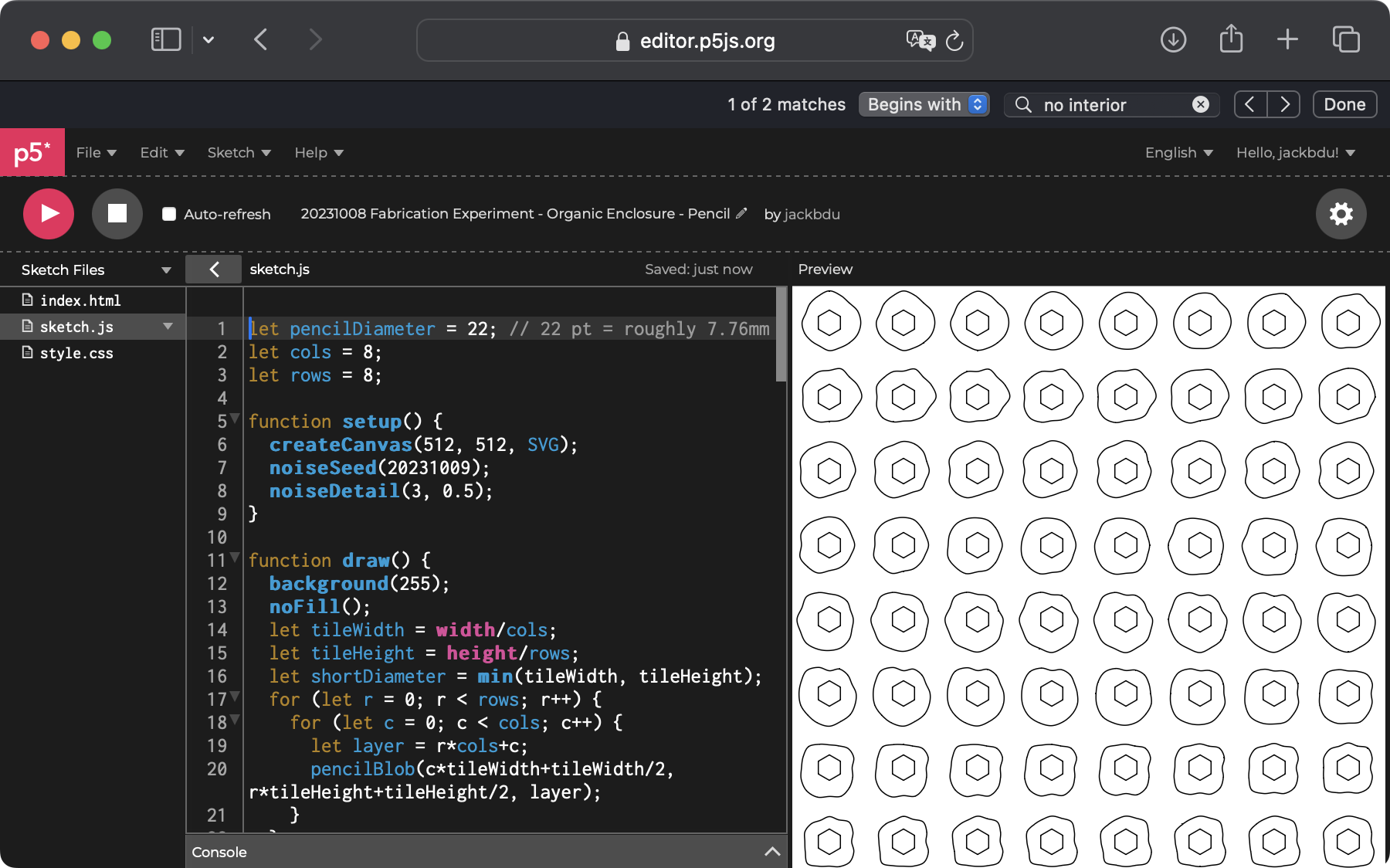
Task: Go to the next search match
Action: pyautogui.click(x=1284, y=104)
